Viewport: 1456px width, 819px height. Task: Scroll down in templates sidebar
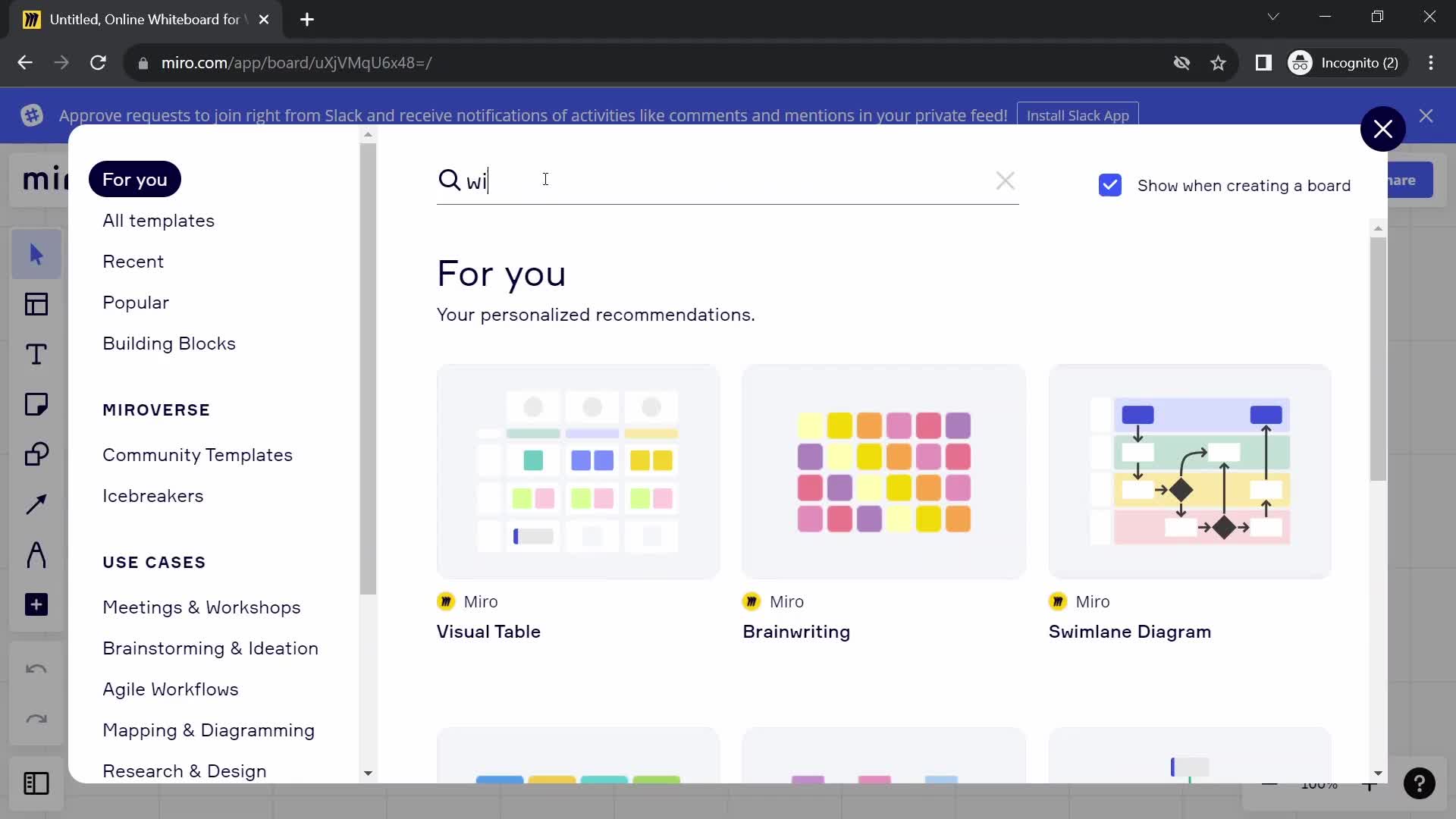pos(369,773)
